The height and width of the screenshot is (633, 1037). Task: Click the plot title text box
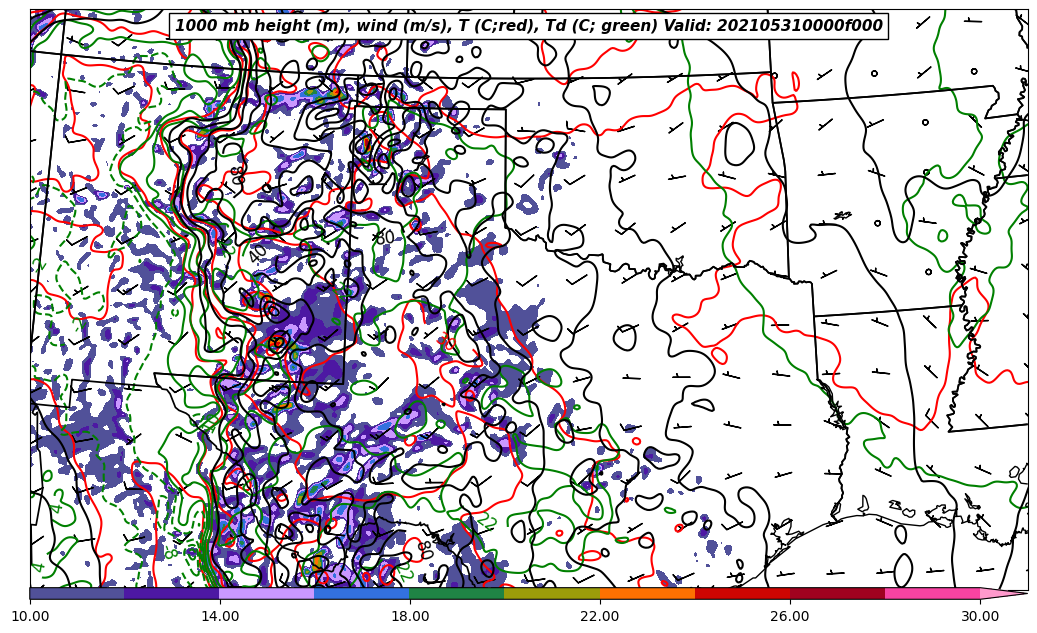pos(528,26)
